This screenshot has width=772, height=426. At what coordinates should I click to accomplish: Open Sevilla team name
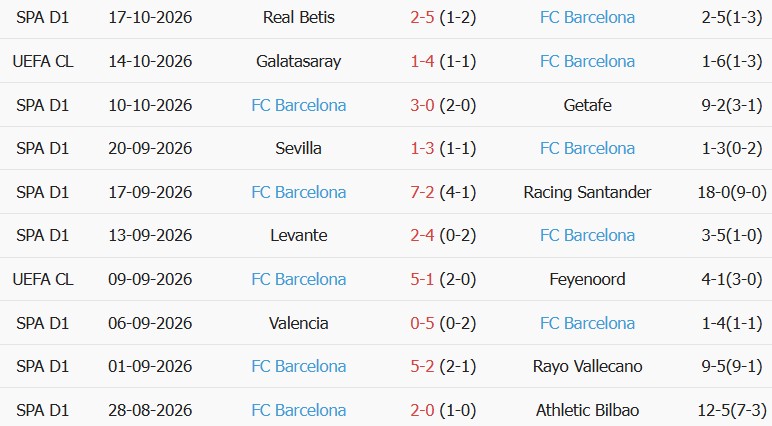click(x=298, y=148)
